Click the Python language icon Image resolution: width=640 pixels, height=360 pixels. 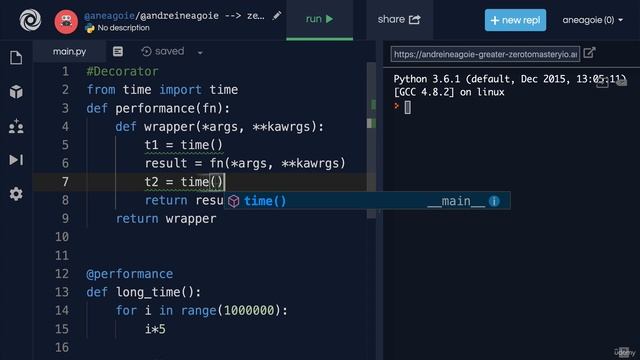[x=89, y=28]
